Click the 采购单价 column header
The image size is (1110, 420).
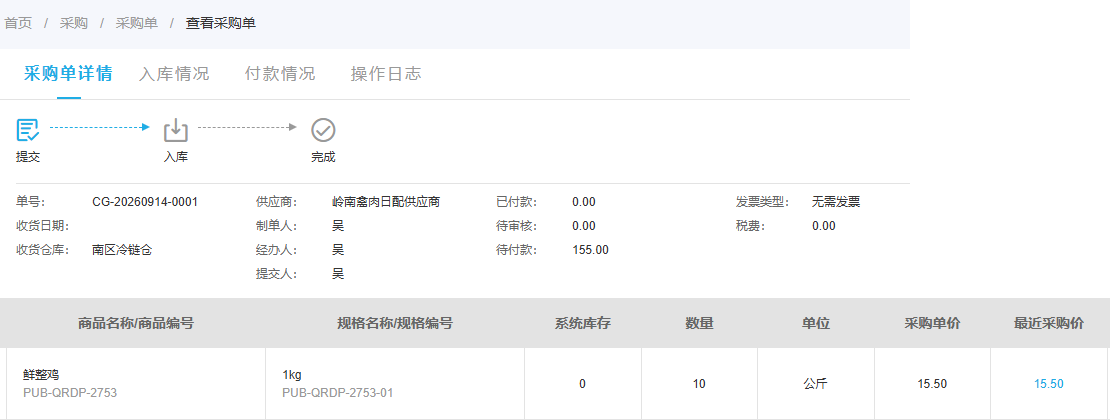932,324
